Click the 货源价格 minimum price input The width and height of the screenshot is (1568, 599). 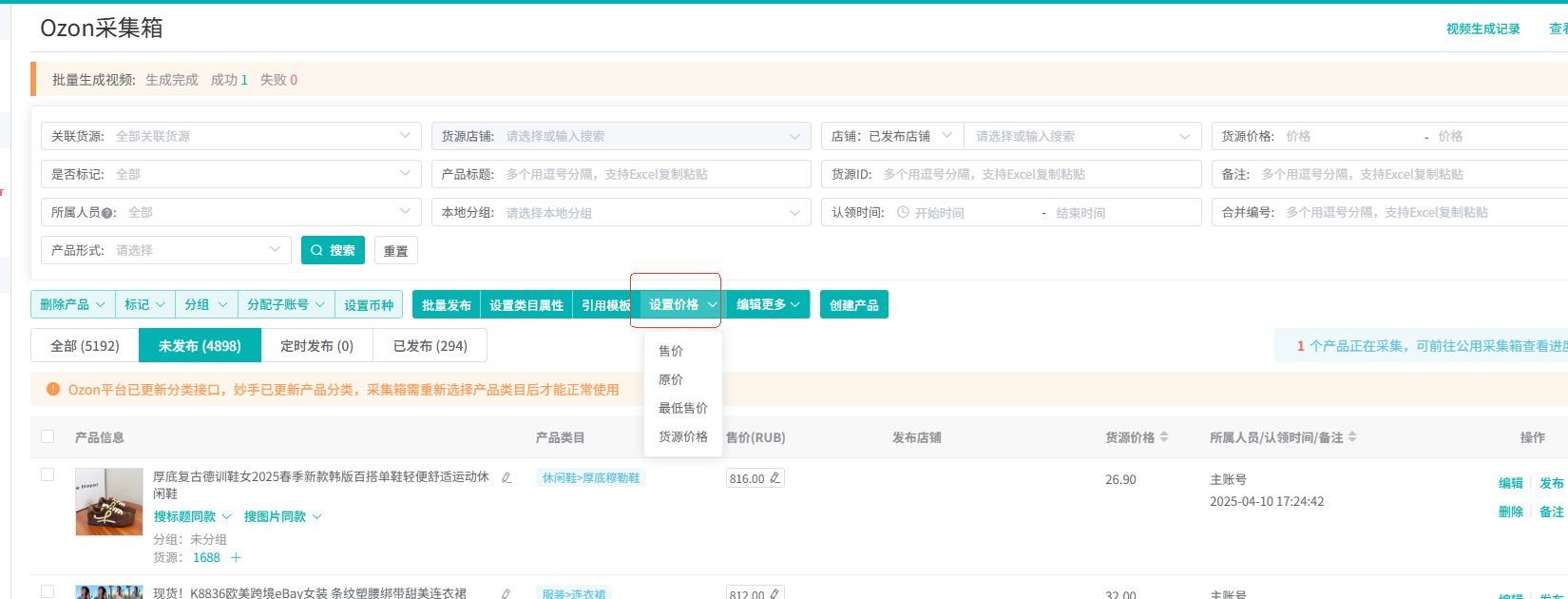1350,136
